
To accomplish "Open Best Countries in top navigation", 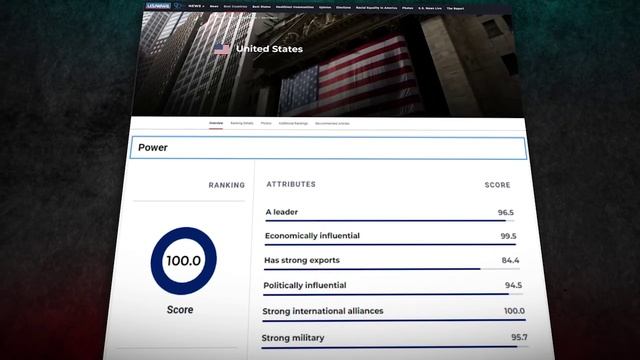I will point(235,7).
